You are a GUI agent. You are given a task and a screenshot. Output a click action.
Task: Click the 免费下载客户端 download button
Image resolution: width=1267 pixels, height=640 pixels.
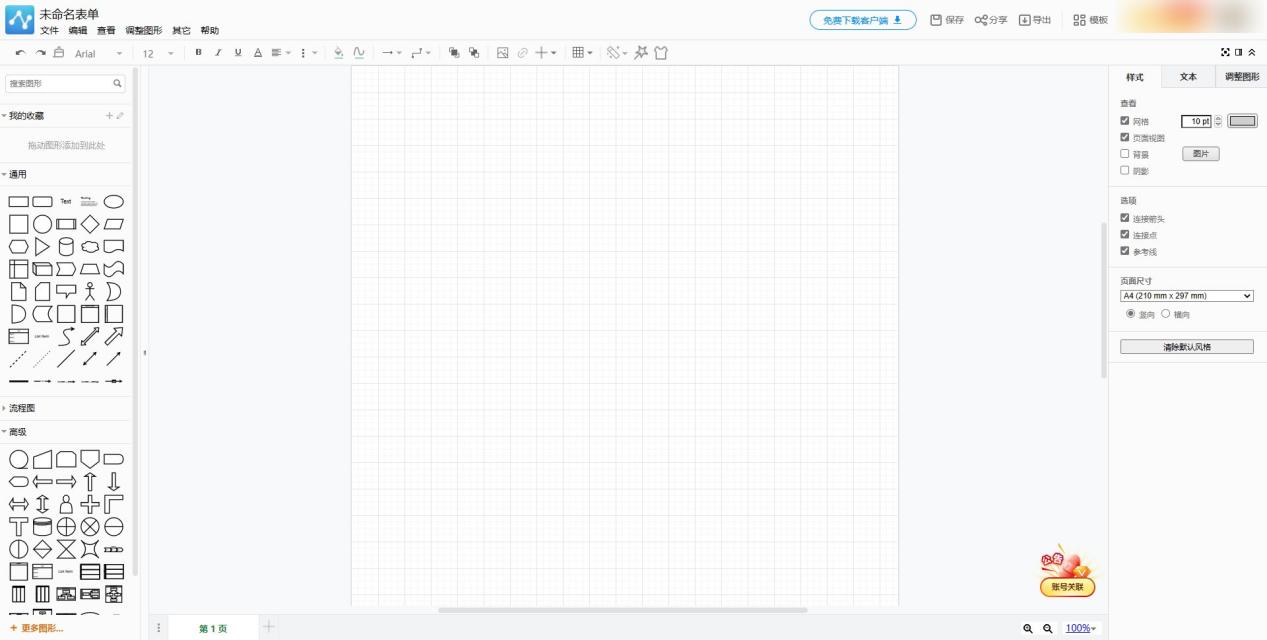pos(862,20)
